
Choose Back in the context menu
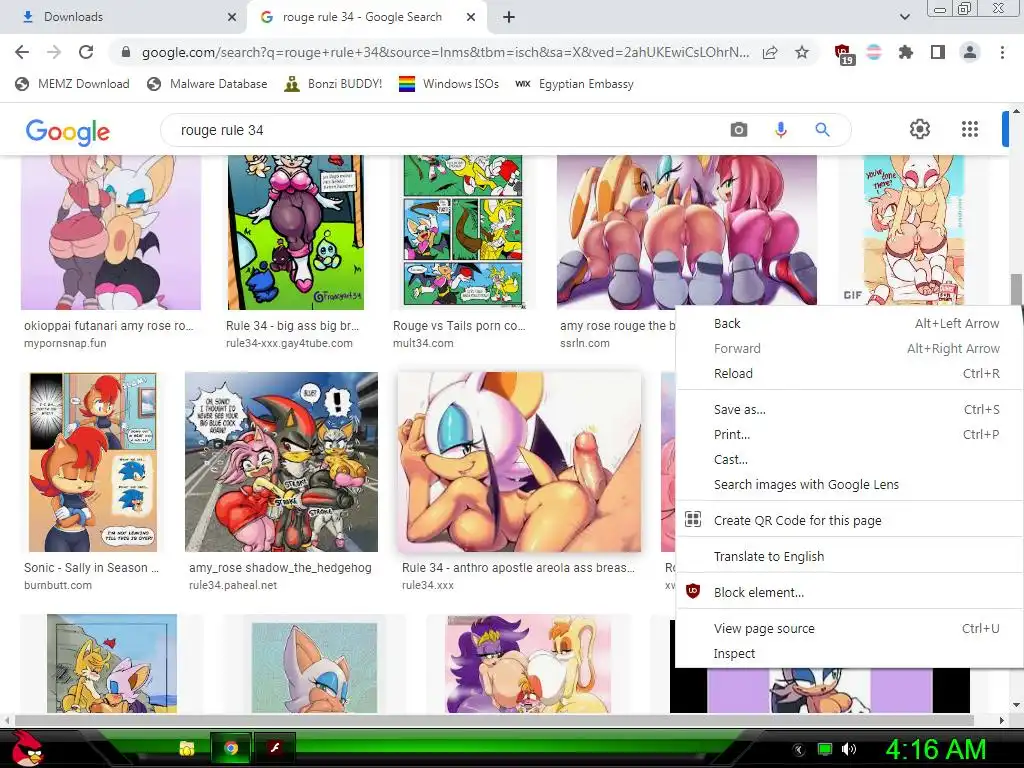(x=850, y=323)
